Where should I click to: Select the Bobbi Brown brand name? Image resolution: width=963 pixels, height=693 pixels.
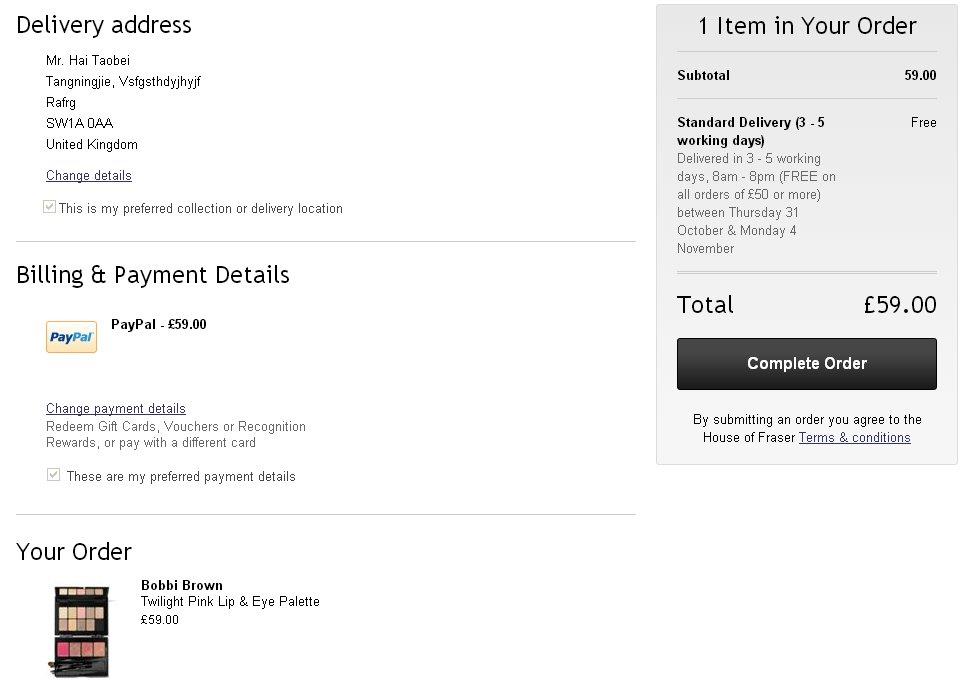[182, 585]
